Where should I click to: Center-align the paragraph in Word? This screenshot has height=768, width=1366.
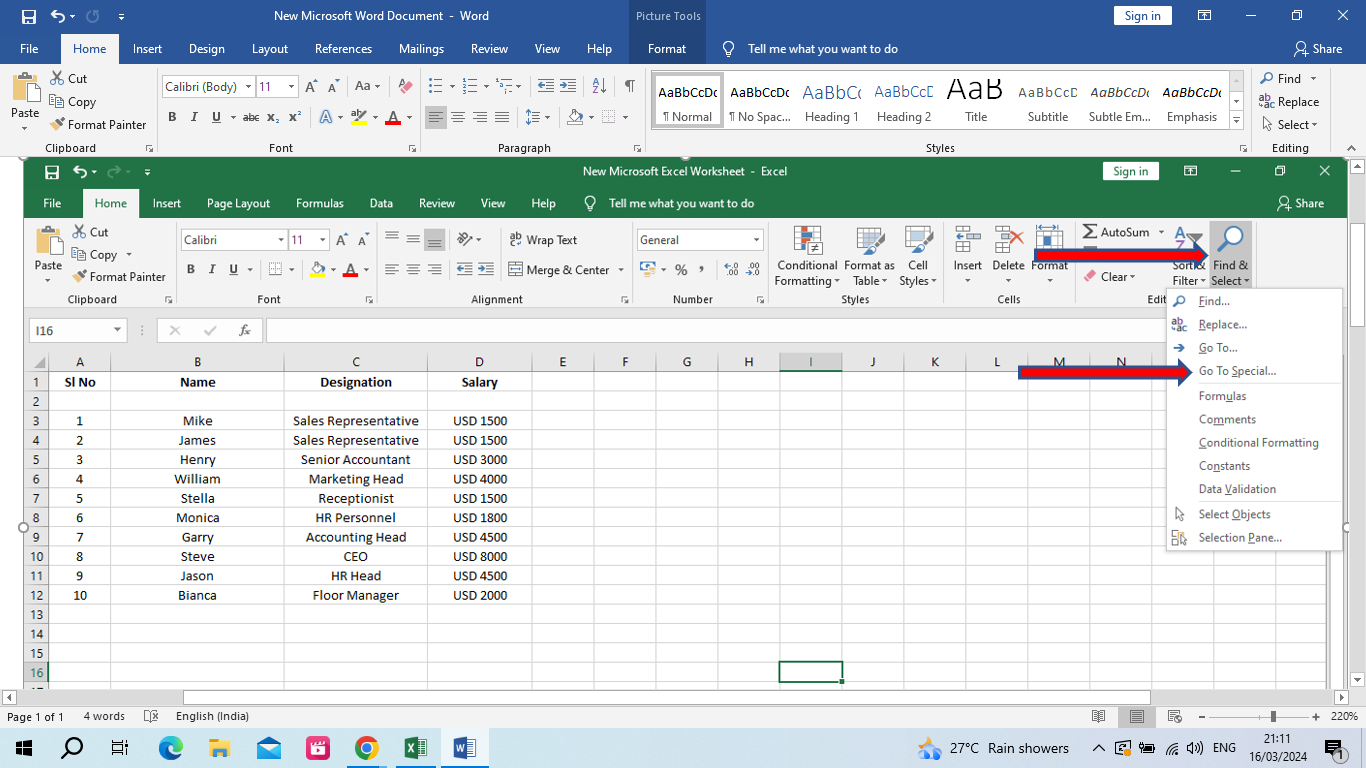coord(458,117)
